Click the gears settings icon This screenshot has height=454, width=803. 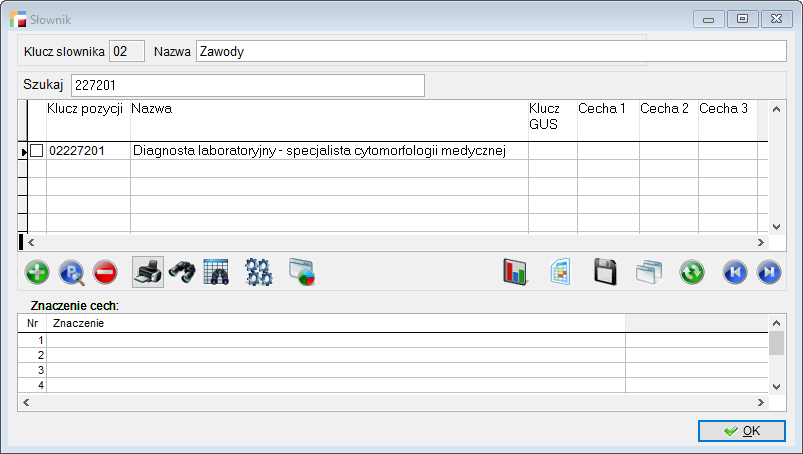pyautogui.click(x=258, y=272)
